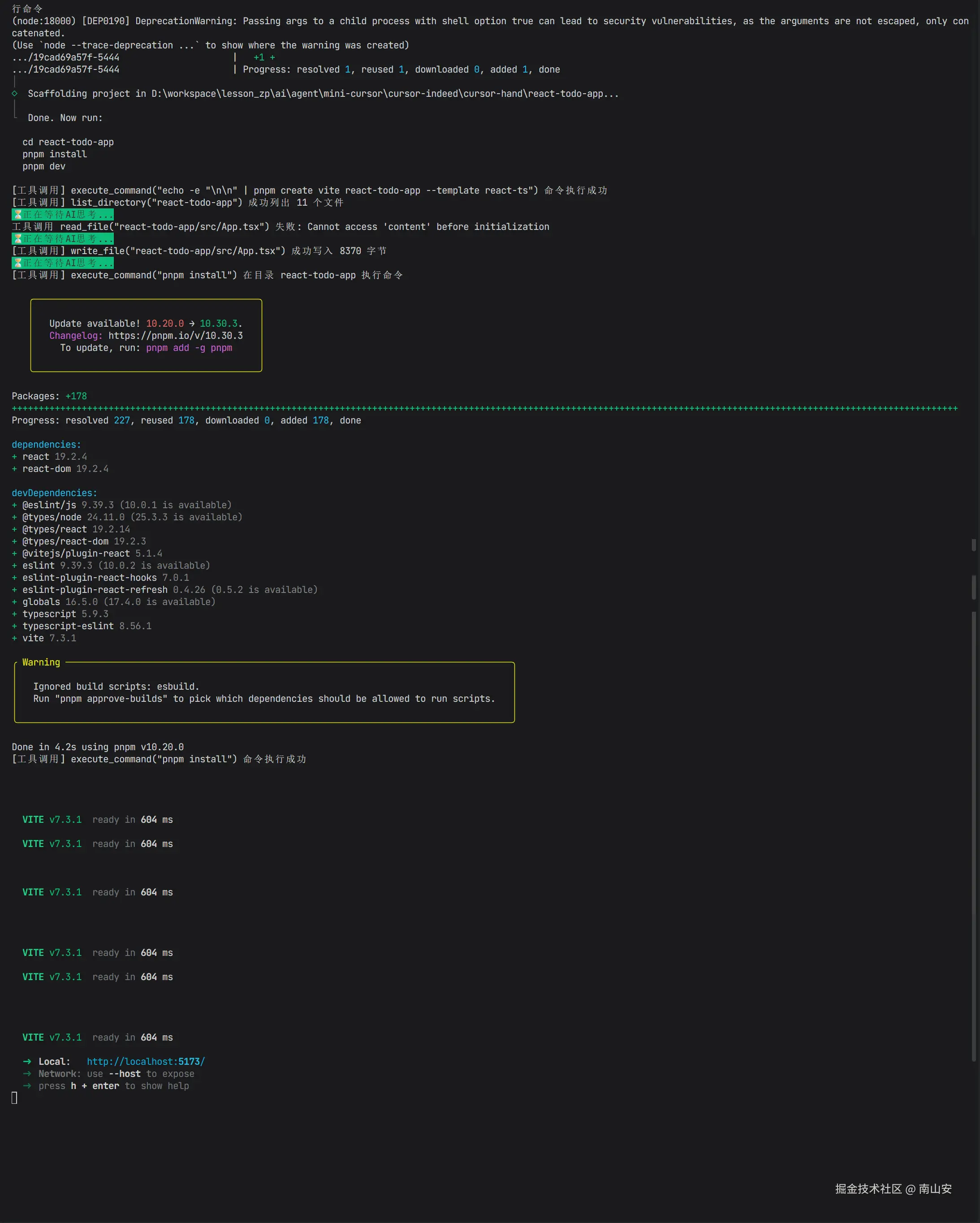Click the hourglass icon above write_file line
Viewport: 980px width, 1223px height.
17,239
